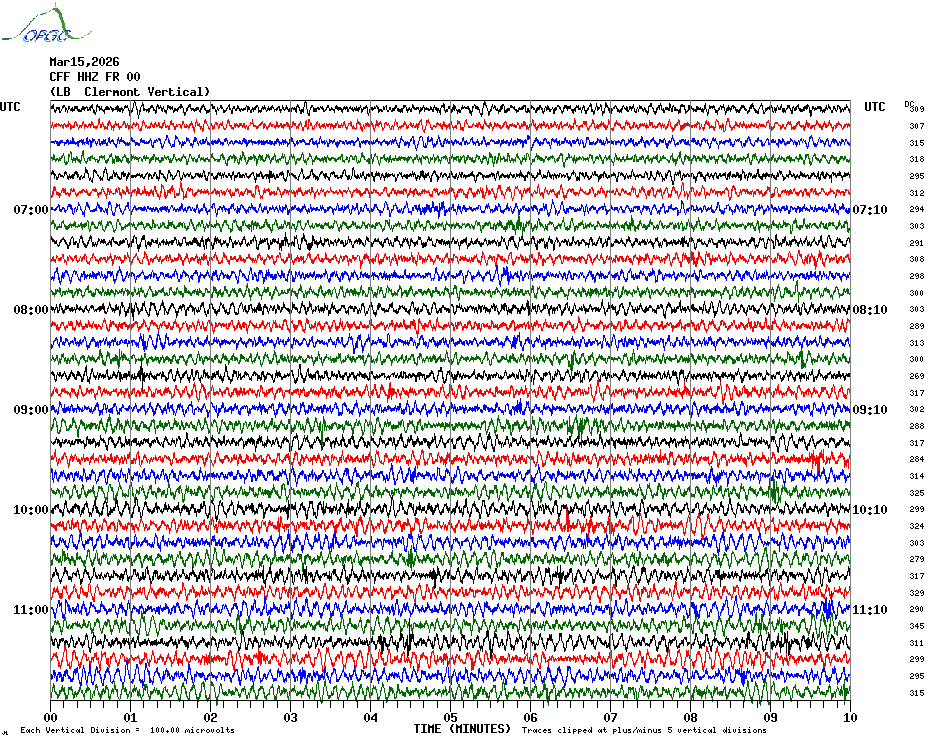Select the CFF HHZ FR 00 station text
Viewport: 930px width, 744px height.
(x=95, y=77)
